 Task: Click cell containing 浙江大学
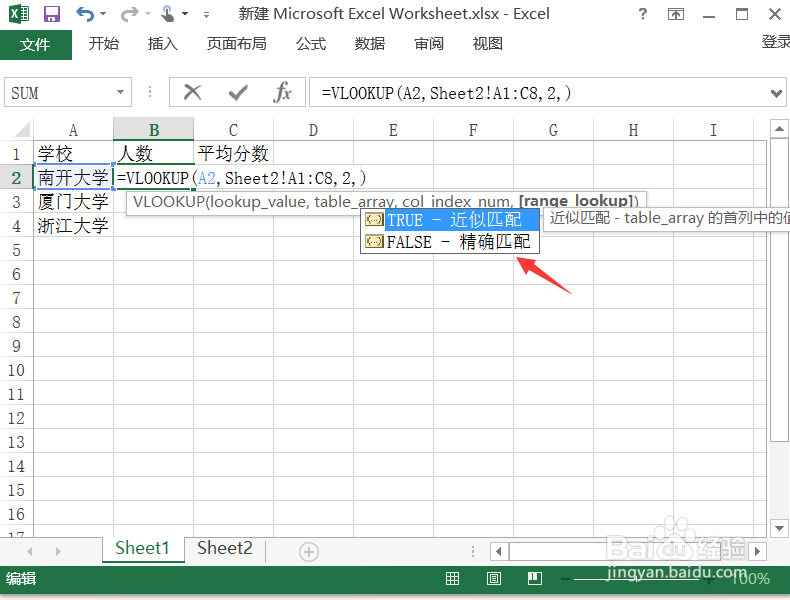tap(74, 226)
